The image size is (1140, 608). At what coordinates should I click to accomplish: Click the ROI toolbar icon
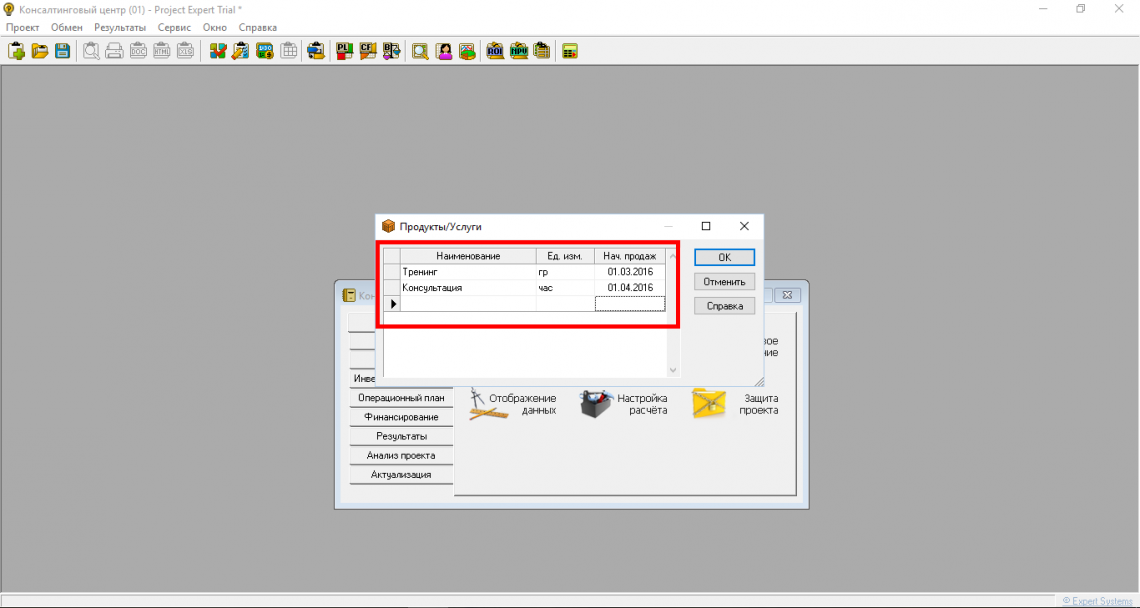(x=495, y=51)
